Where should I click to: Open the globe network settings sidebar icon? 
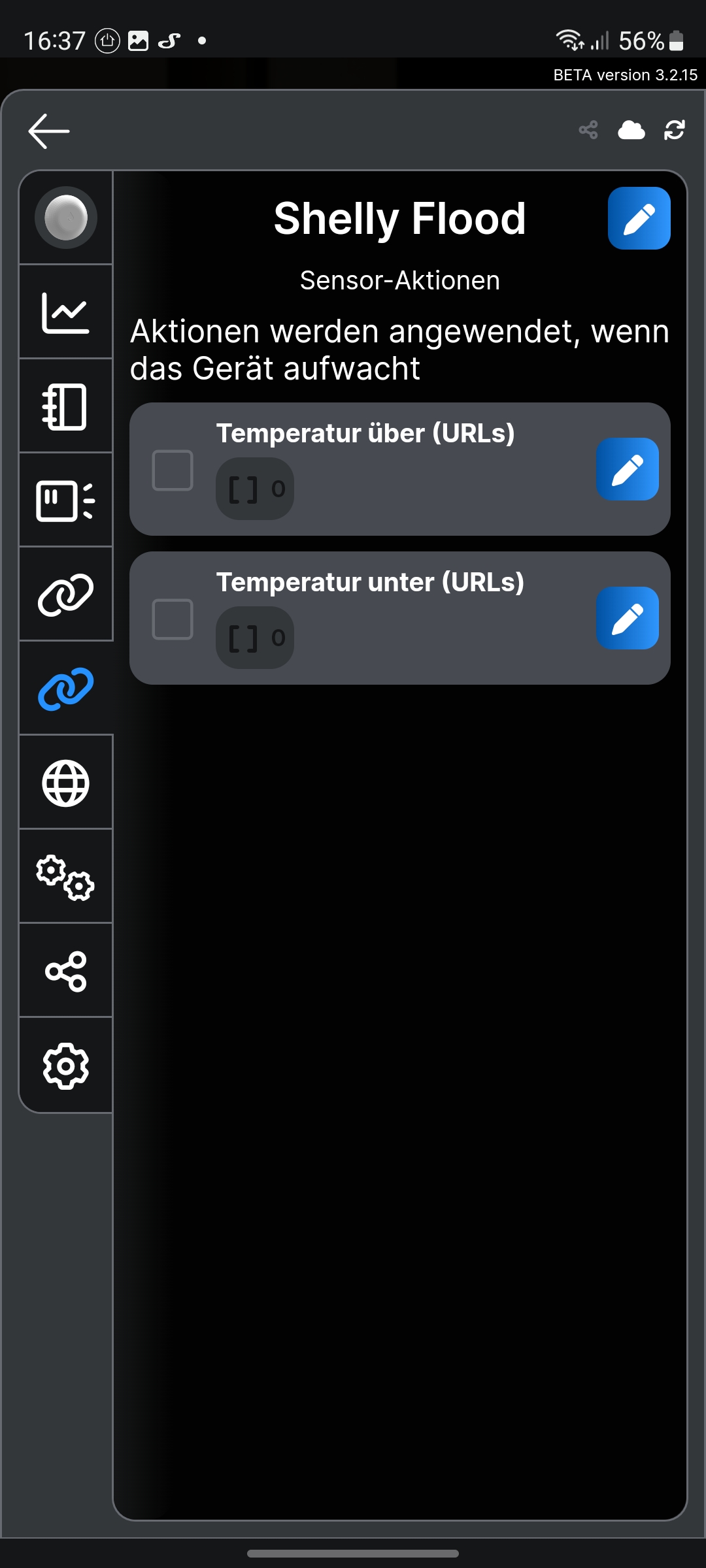[x=65, y=783]
